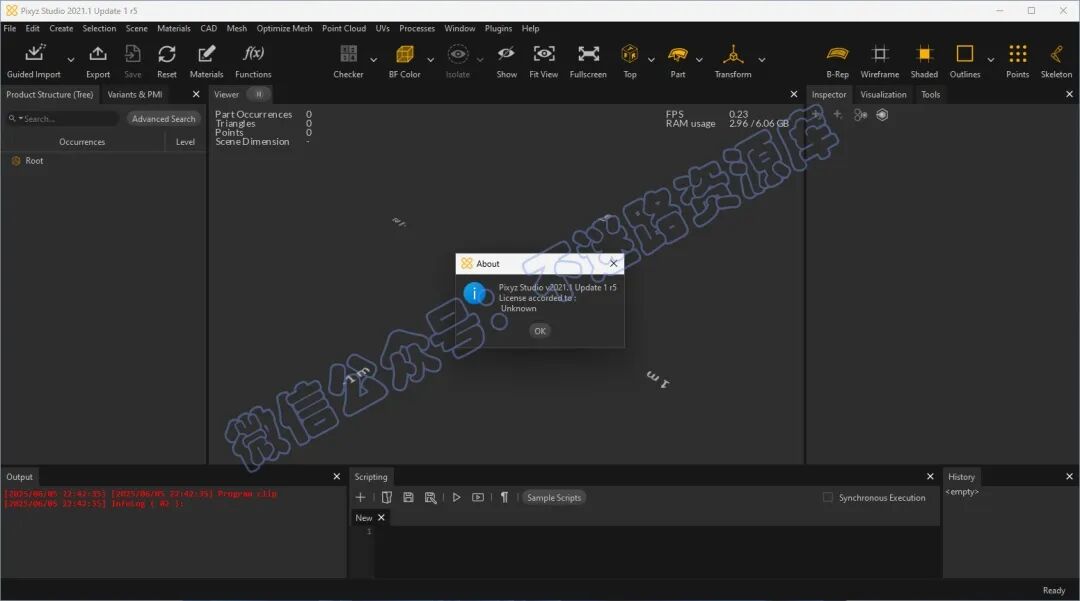Click the Occurrences column header
The height and width of the screenshot is (601, 1080).
pyautogui.click(x=82, y=142)
